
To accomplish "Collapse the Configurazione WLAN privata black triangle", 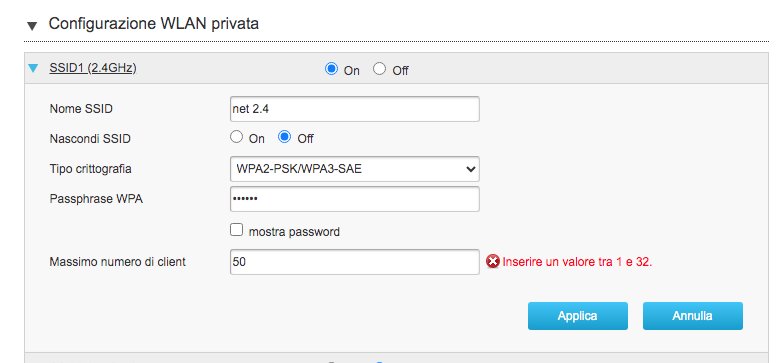I will (x=32, y=26).
